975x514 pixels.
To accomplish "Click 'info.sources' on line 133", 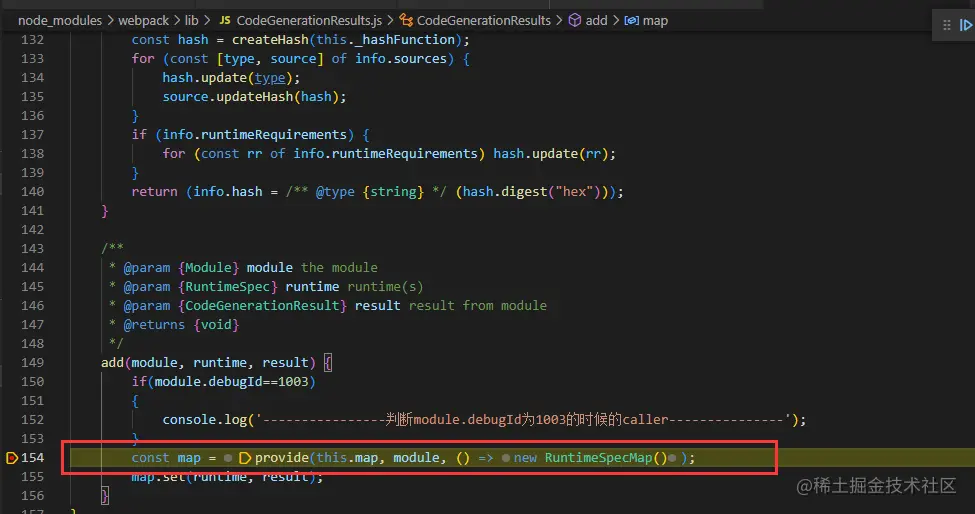I will 400,58.
